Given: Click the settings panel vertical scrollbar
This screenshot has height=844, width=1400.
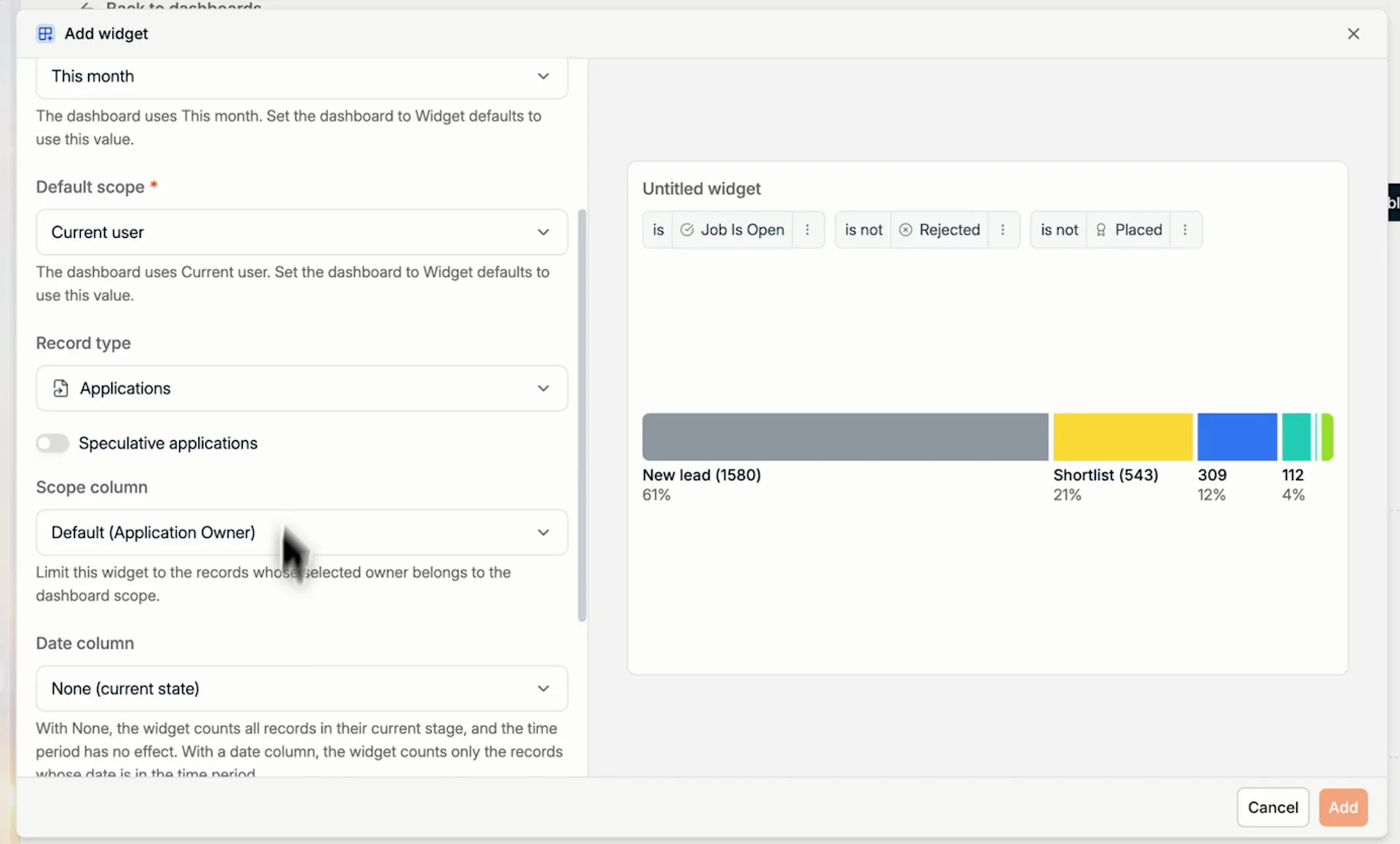Looking at the screenshot, I should coord(582,415).
